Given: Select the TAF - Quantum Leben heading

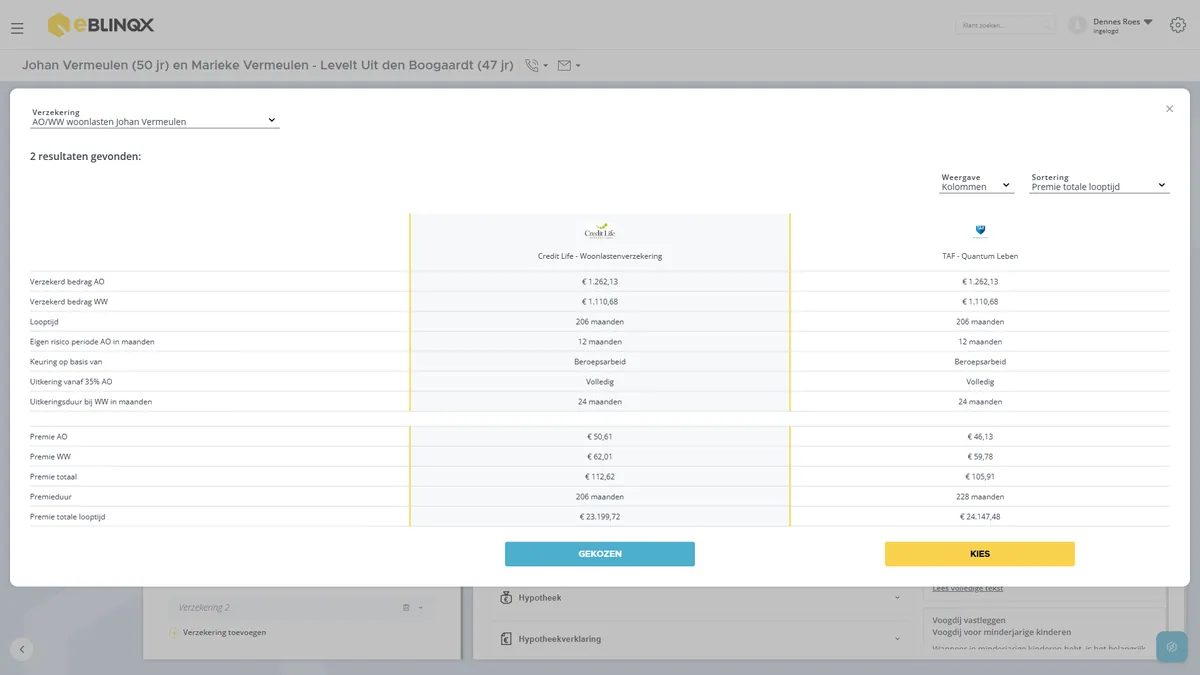Looking at the screenshot, I should 980,256.
